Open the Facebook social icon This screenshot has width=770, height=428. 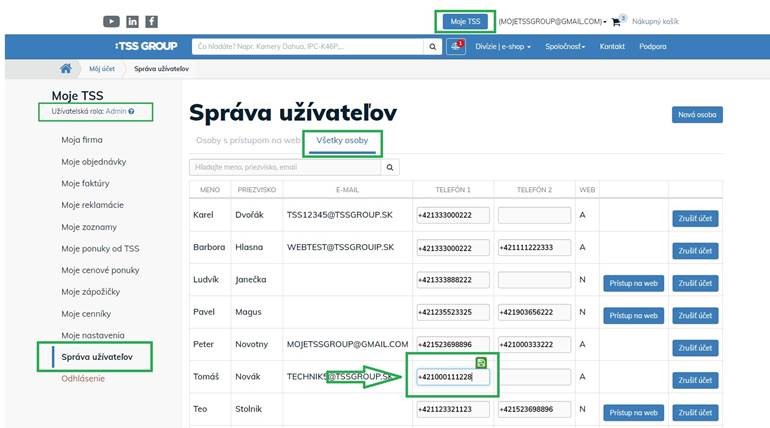[x=151, y=21]
